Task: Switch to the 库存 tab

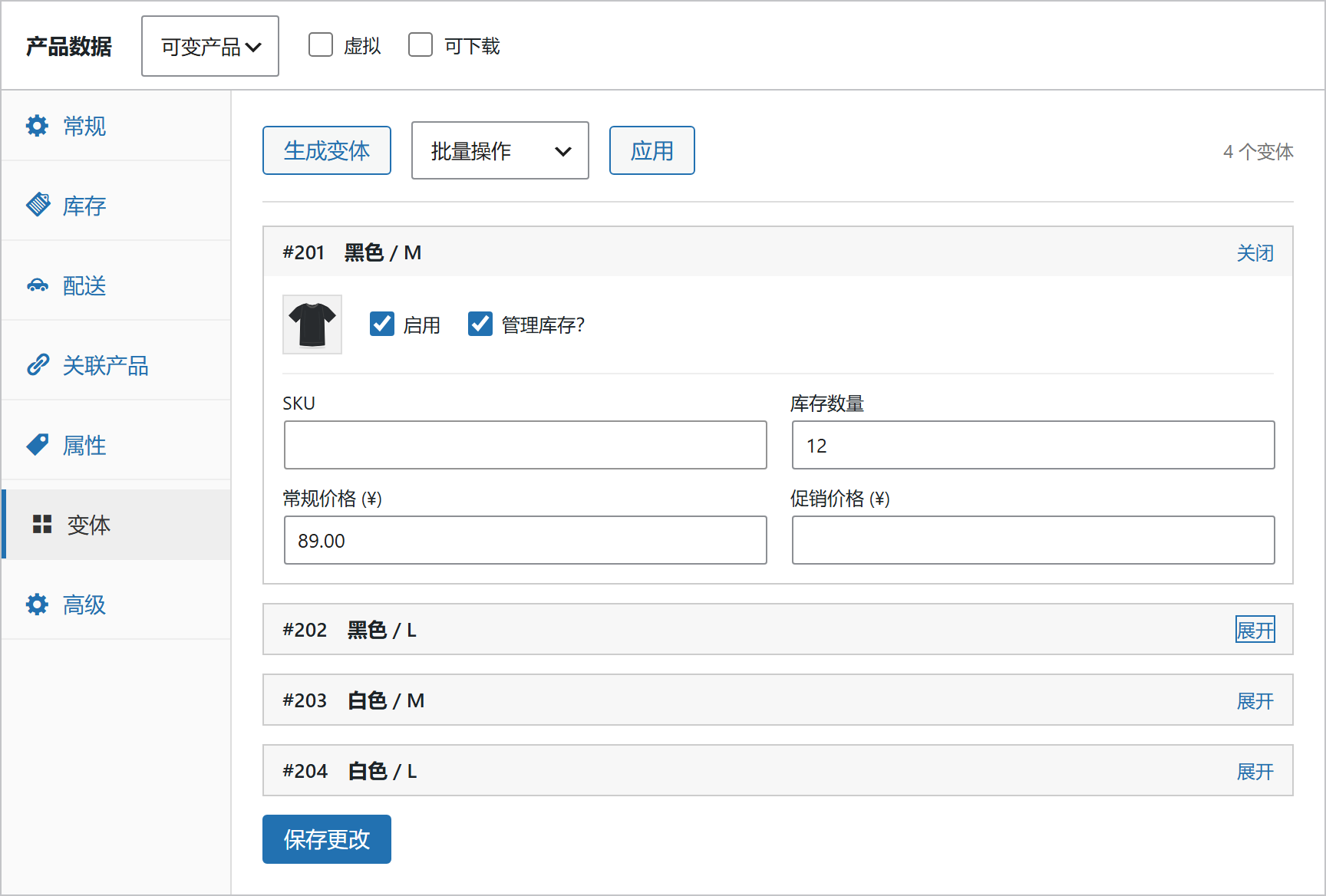Action: point(116,206)
